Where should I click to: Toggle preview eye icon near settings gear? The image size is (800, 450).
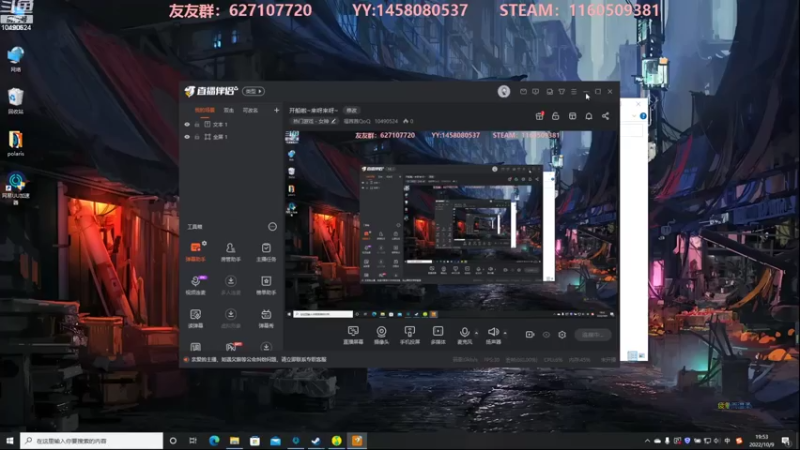point(546,335)
